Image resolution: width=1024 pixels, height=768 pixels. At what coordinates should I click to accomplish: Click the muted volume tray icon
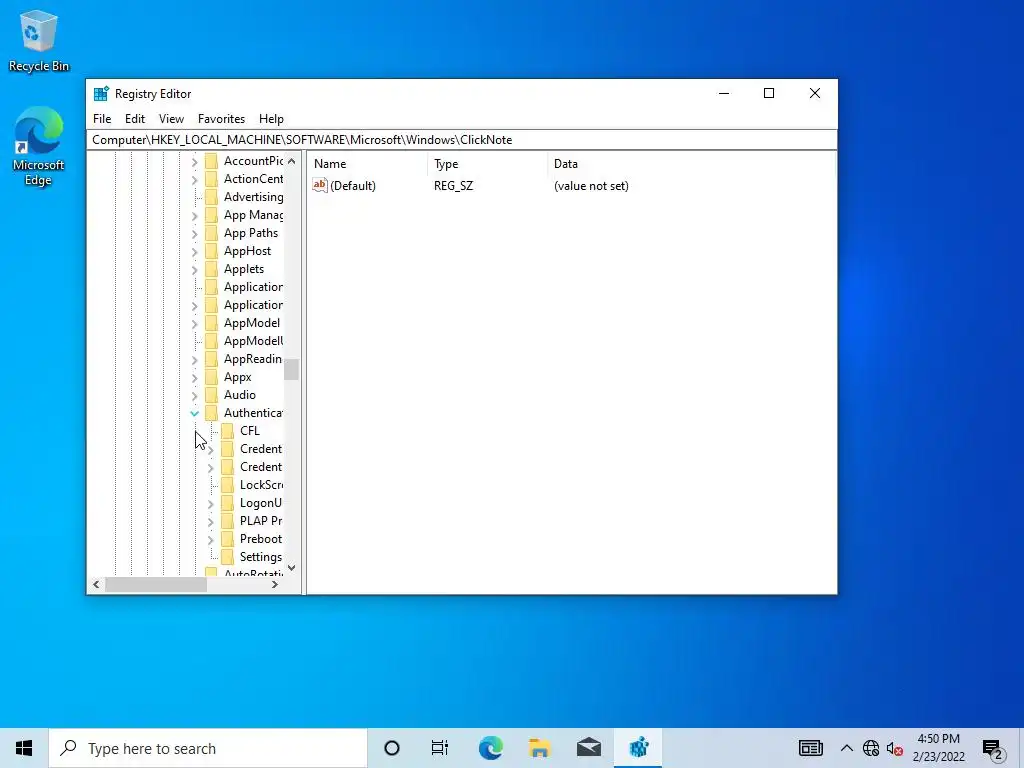click(x=895, y=748)
